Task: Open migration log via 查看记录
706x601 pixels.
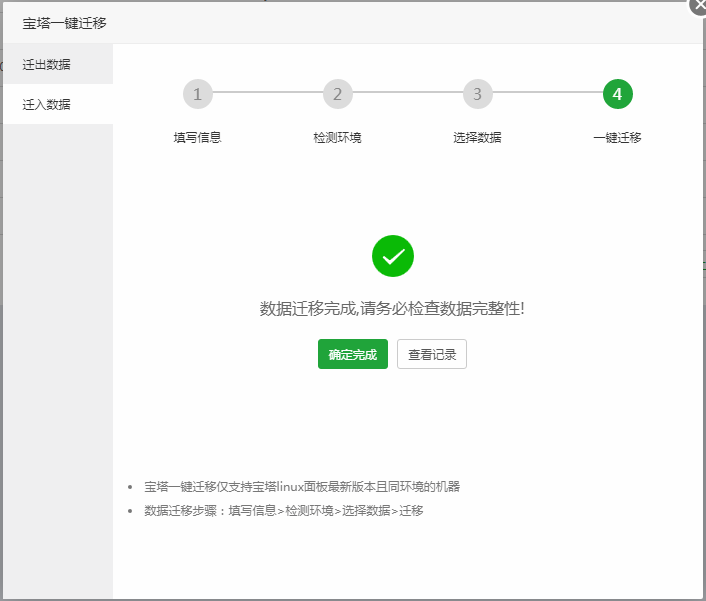Action: (x=431, y=355)
